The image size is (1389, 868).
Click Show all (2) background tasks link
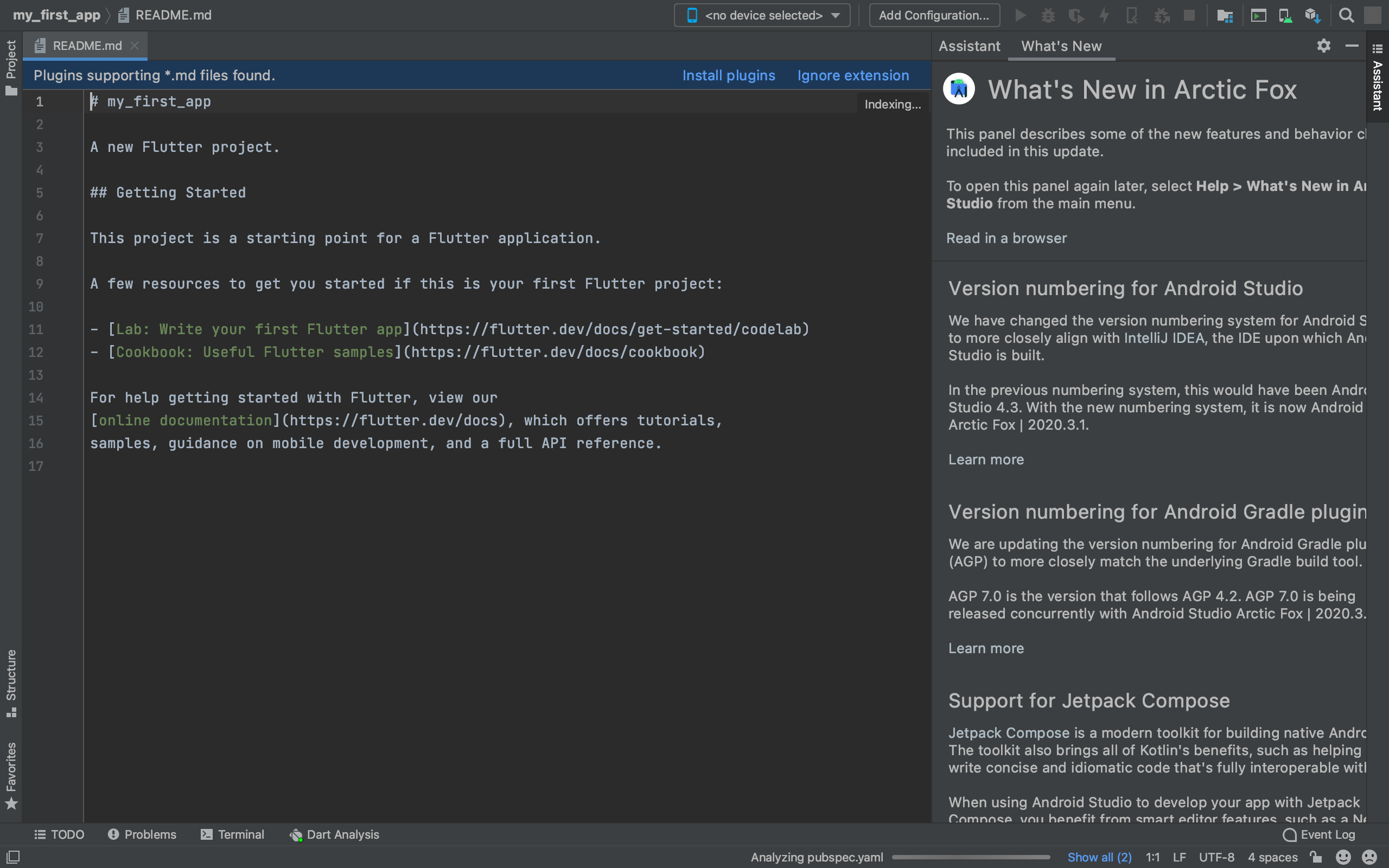[1099, 857]
